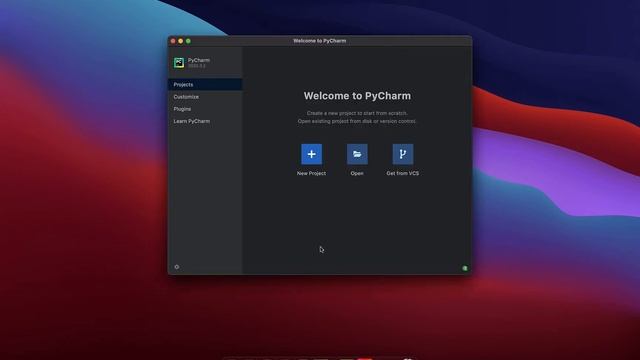
Task: Go to the Learn PyCharm tab
Action: (205, 121)
